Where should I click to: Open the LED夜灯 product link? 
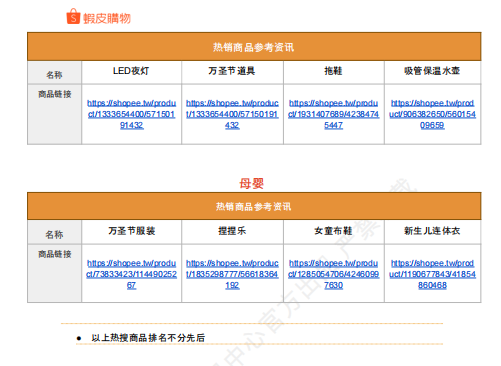tap(132, 114)
